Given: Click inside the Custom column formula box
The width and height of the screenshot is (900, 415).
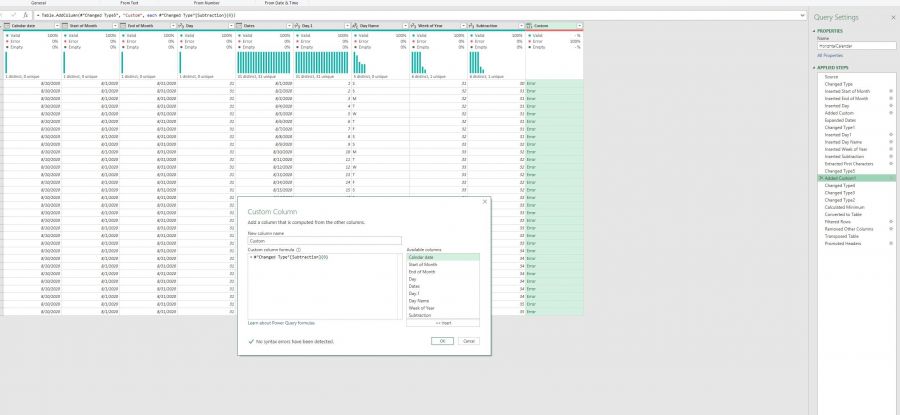Looking at the screenshot, I should click(x=324, y=286).
